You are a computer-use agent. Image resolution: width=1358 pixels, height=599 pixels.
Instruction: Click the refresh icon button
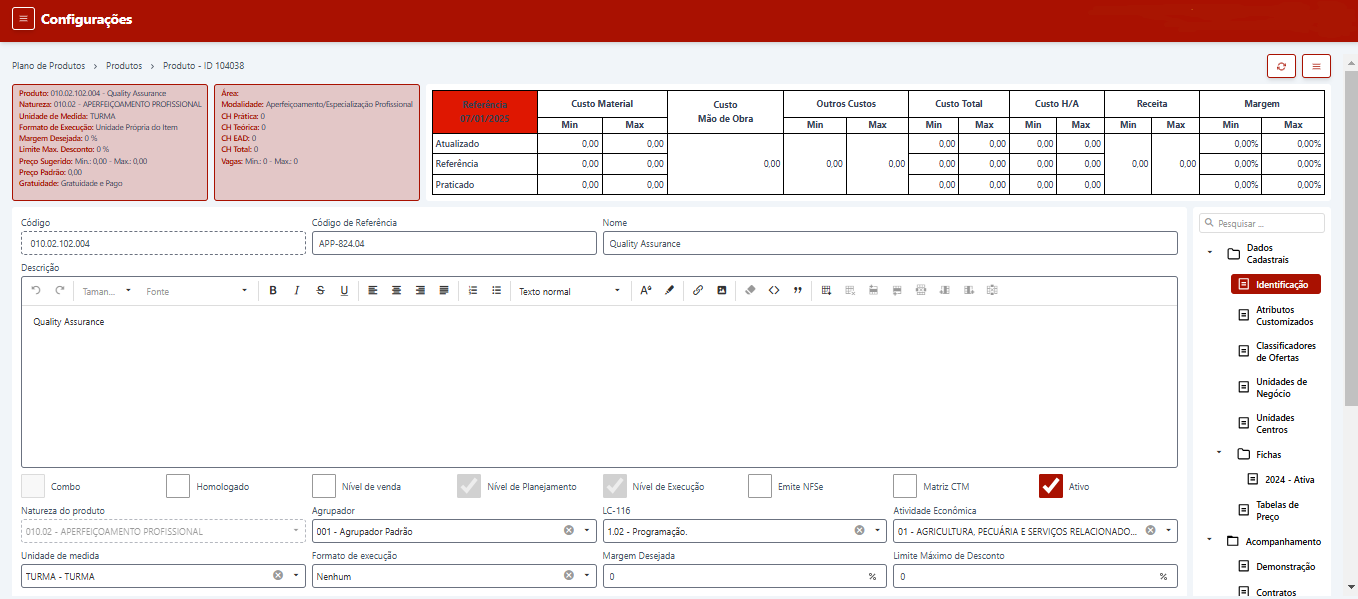[1281, 66]
